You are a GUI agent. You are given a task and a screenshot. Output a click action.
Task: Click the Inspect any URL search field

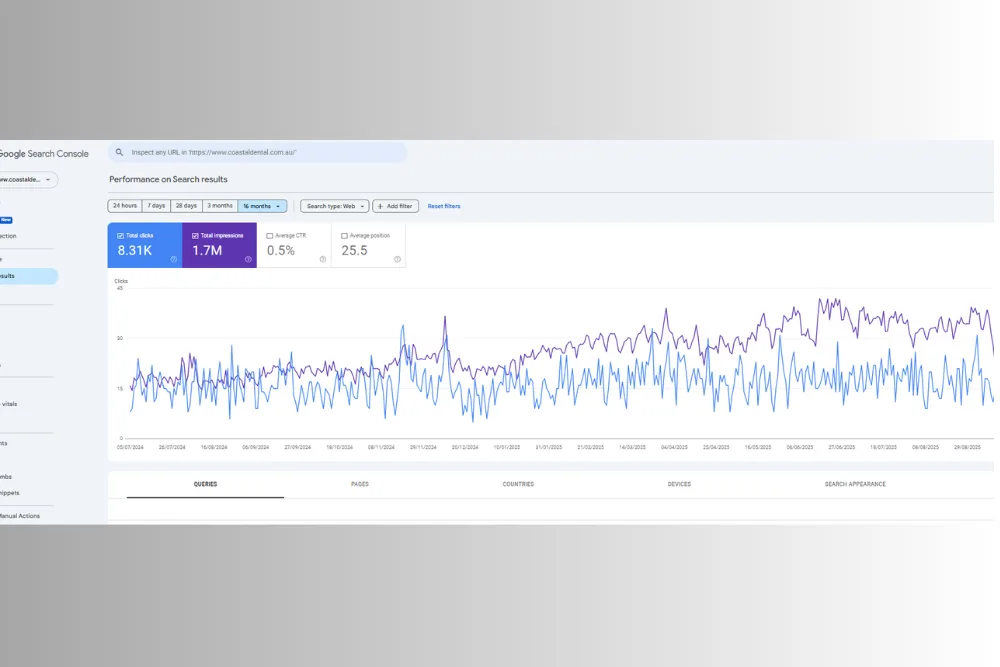(x=260, y=153)
